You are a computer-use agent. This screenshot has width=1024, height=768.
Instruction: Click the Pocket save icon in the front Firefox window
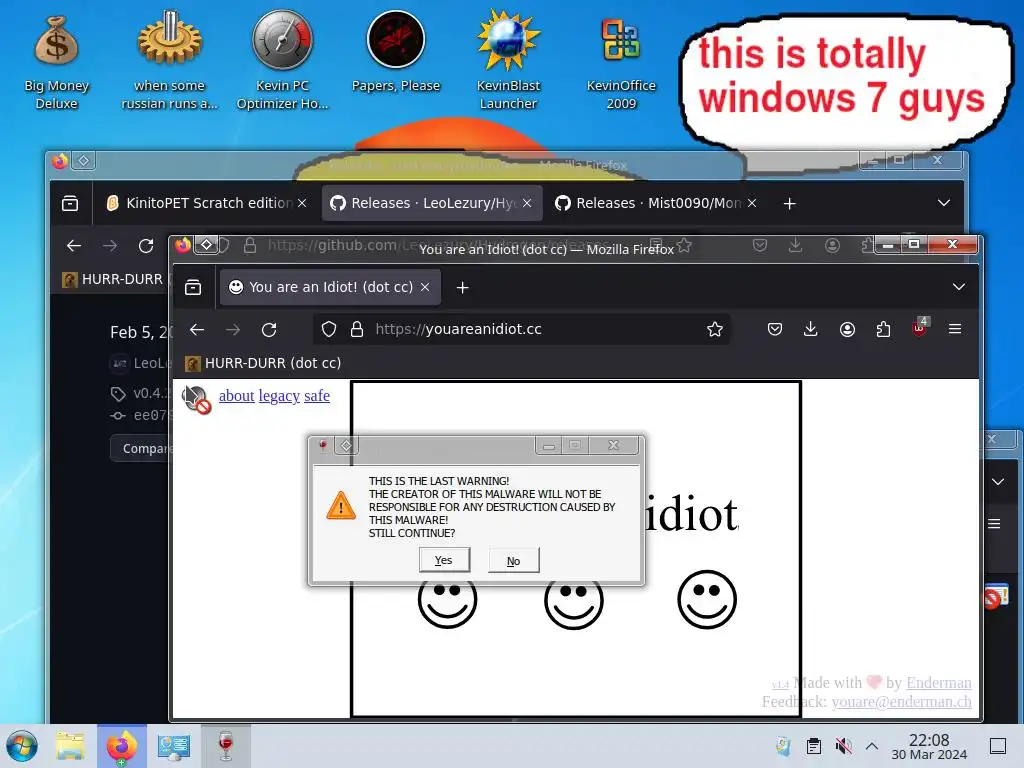tap(775, 329)
